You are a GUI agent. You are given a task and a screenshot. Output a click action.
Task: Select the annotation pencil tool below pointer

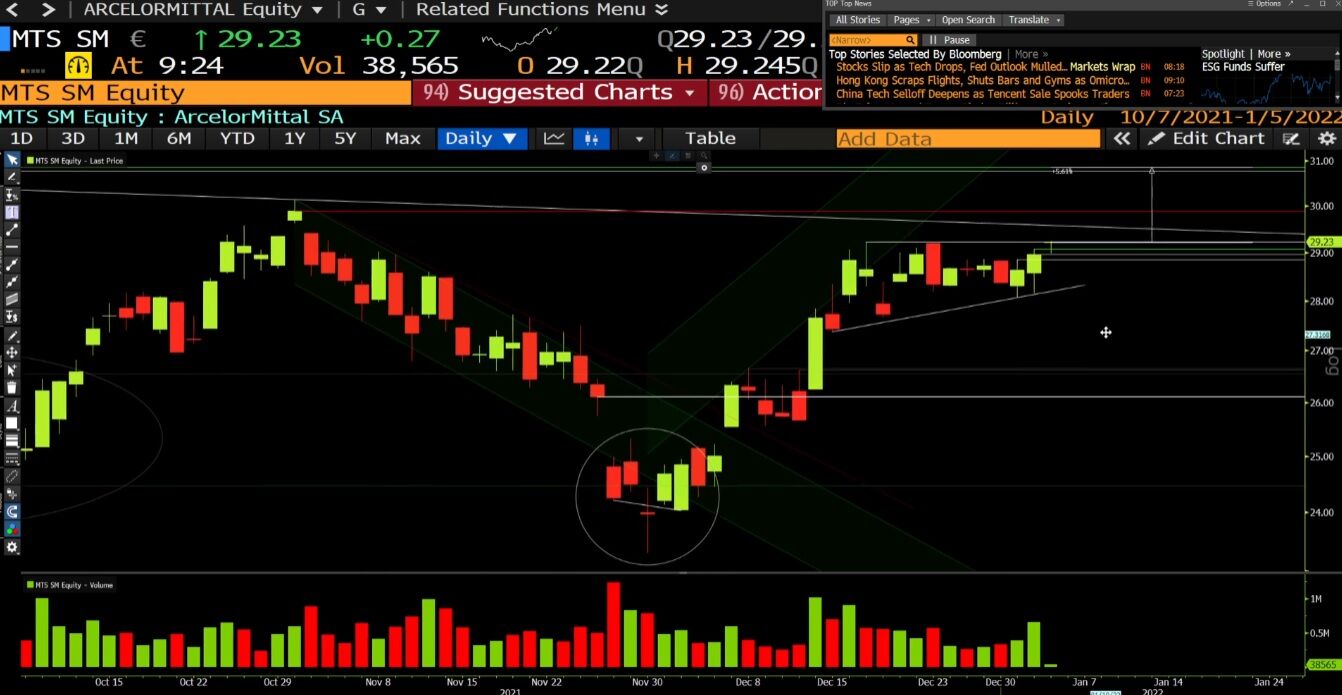pos(12,177)
